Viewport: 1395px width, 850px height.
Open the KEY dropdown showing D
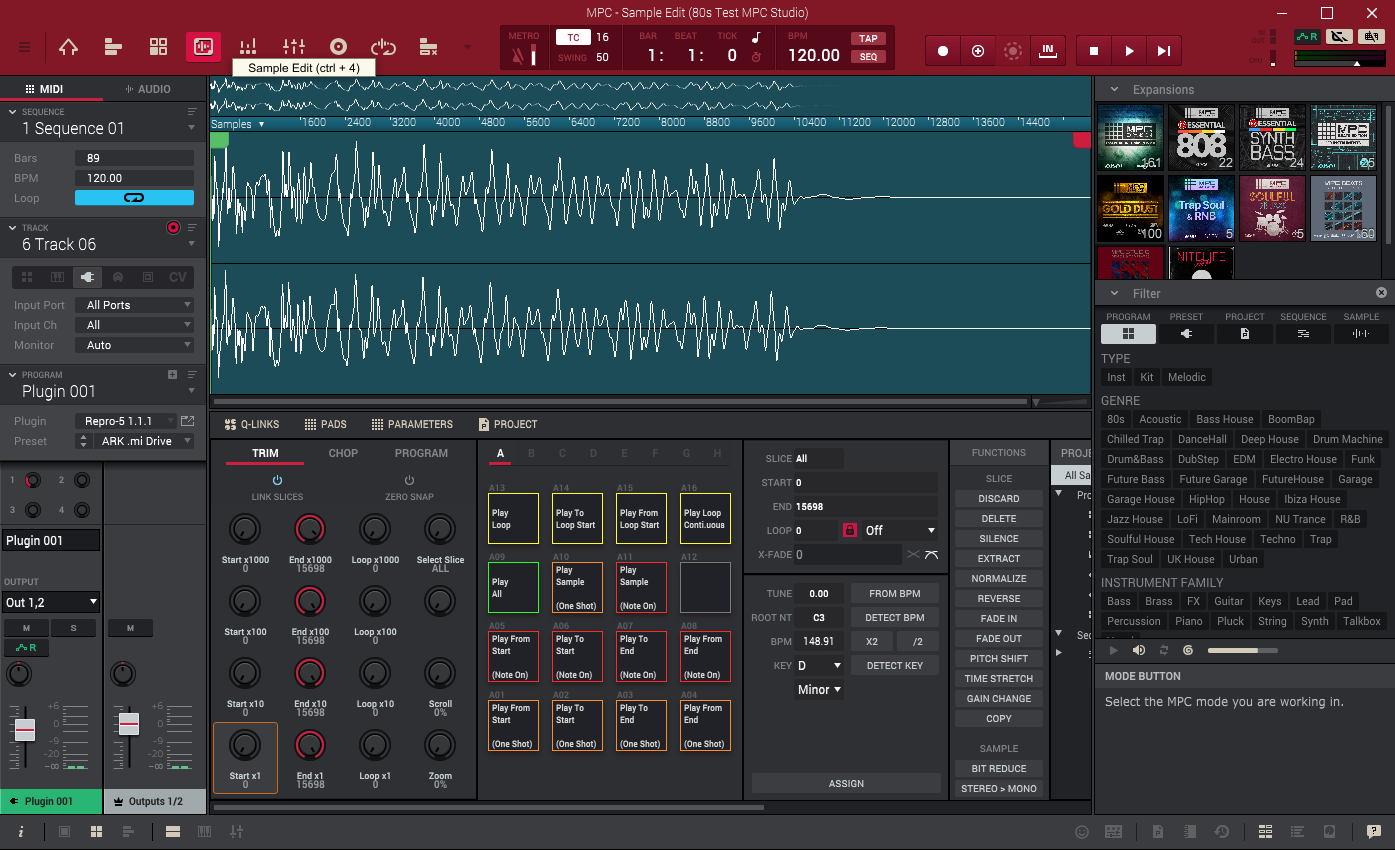[819, 665]
